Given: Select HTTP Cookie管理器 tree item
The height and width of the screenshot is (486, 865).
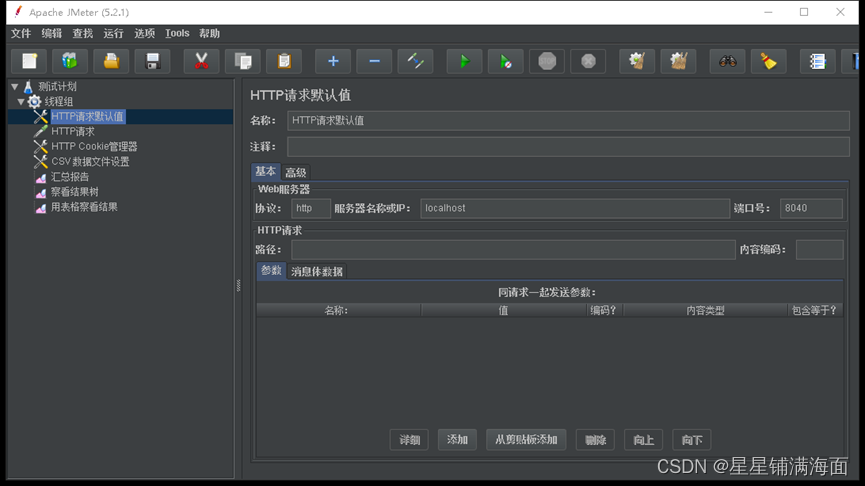Looking at the screenshot, I should (94, 146).
